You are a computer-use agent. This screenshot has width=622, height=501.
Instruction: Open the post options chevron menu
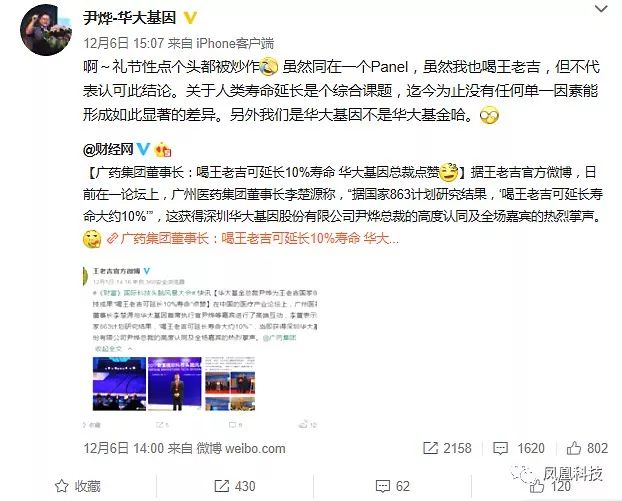click(x=601, y=10)
